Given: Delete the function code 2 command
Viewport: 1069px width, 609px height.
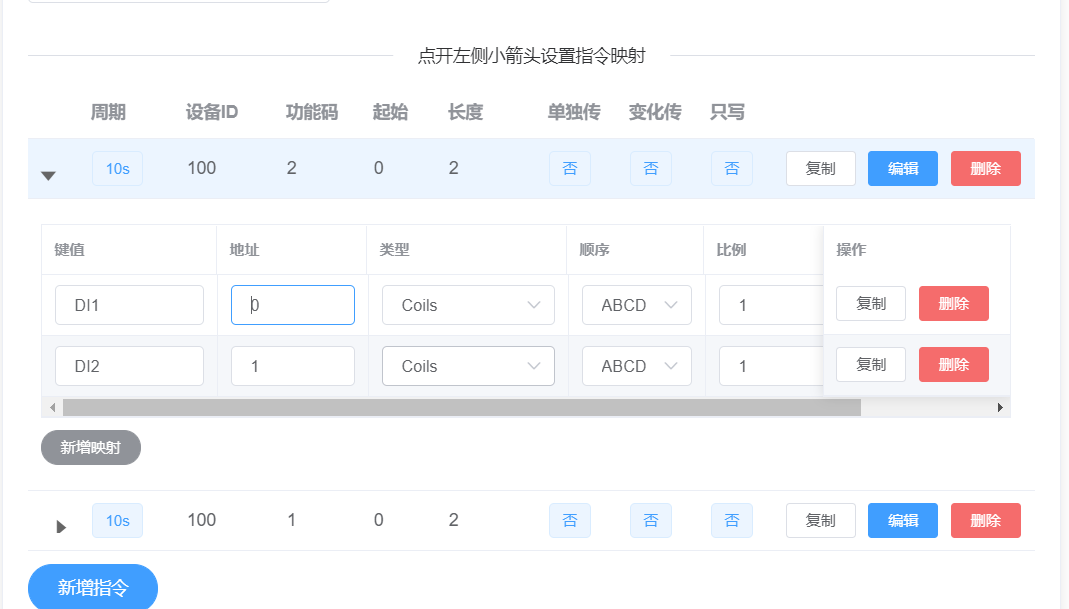Looking at the screenshot, I should [x=986, y=168].
